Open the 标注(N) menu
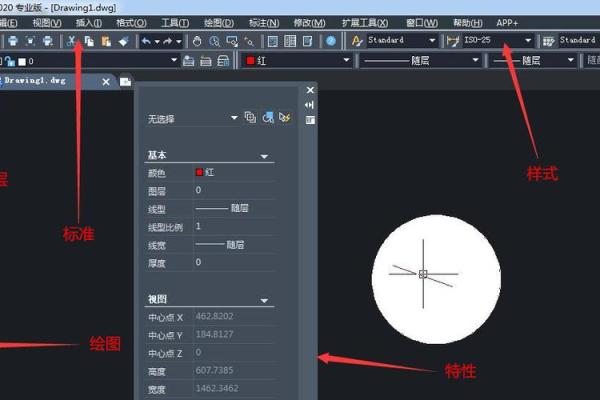This screenshot has height=400, width=600. click(264, 23)
